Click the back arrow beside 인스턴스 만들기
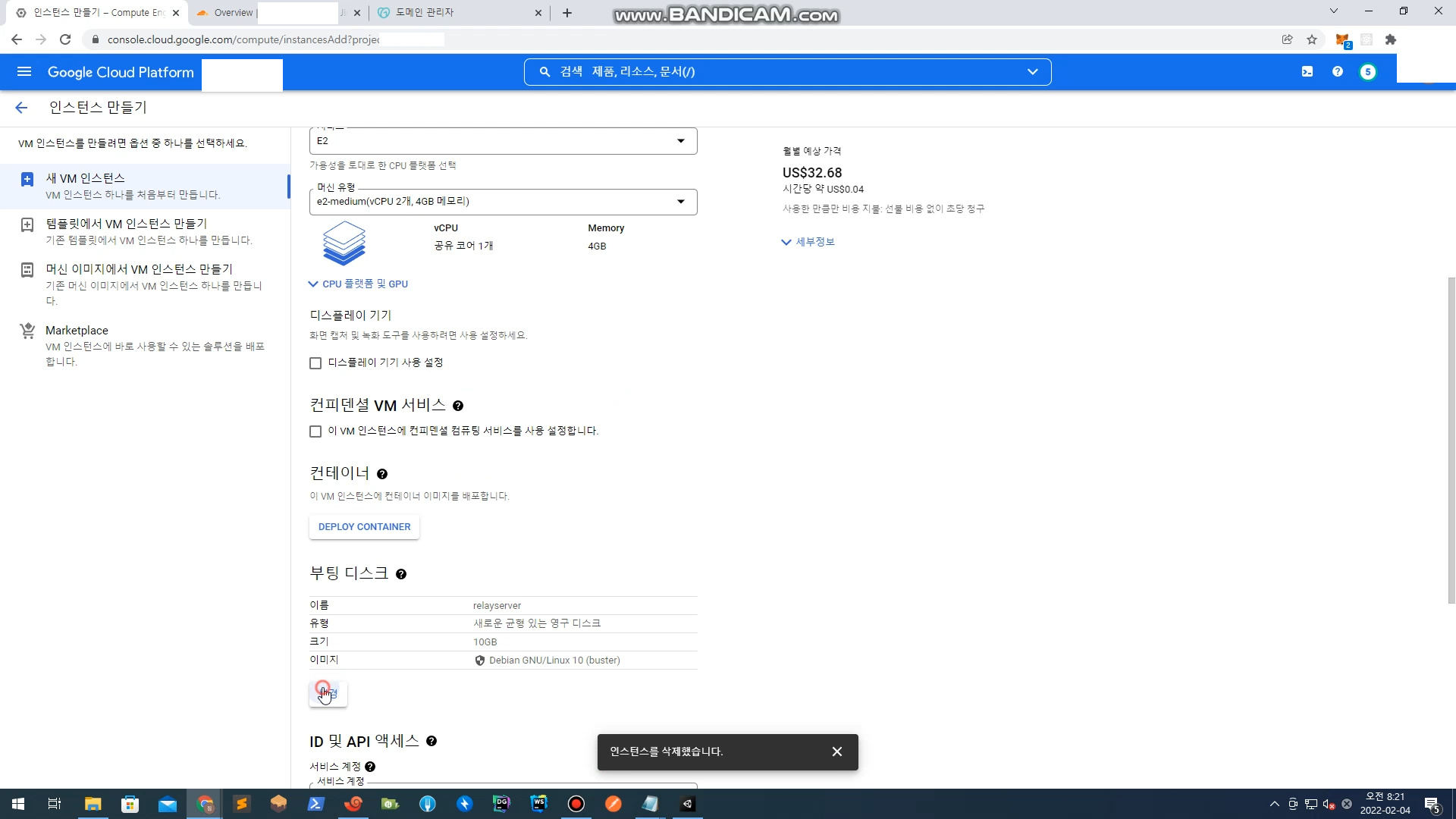Screen dimensions: 1456x819 [21, 108]
